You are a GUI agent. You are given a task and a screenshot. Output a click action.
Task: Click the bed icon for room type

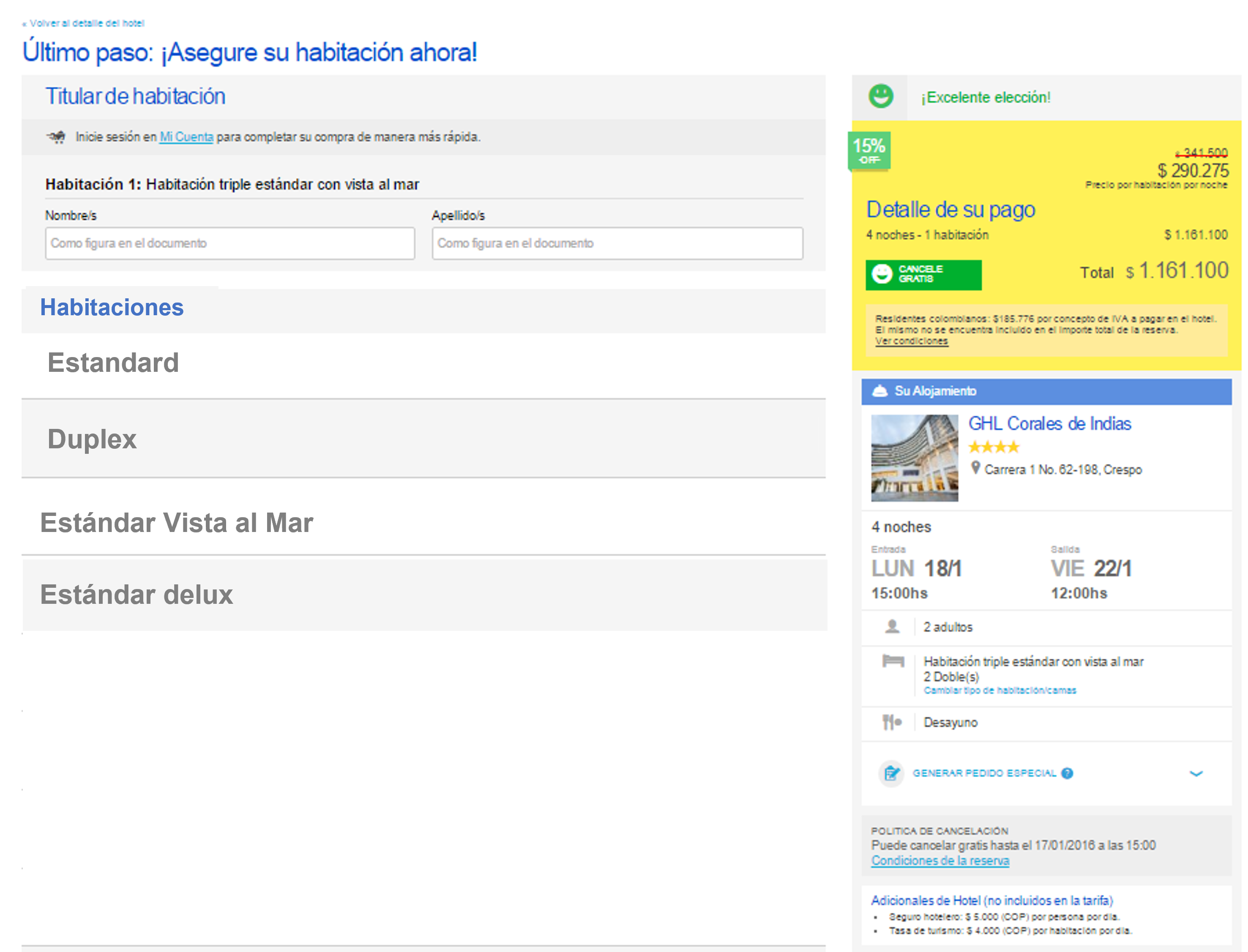[x=893, y=661]
